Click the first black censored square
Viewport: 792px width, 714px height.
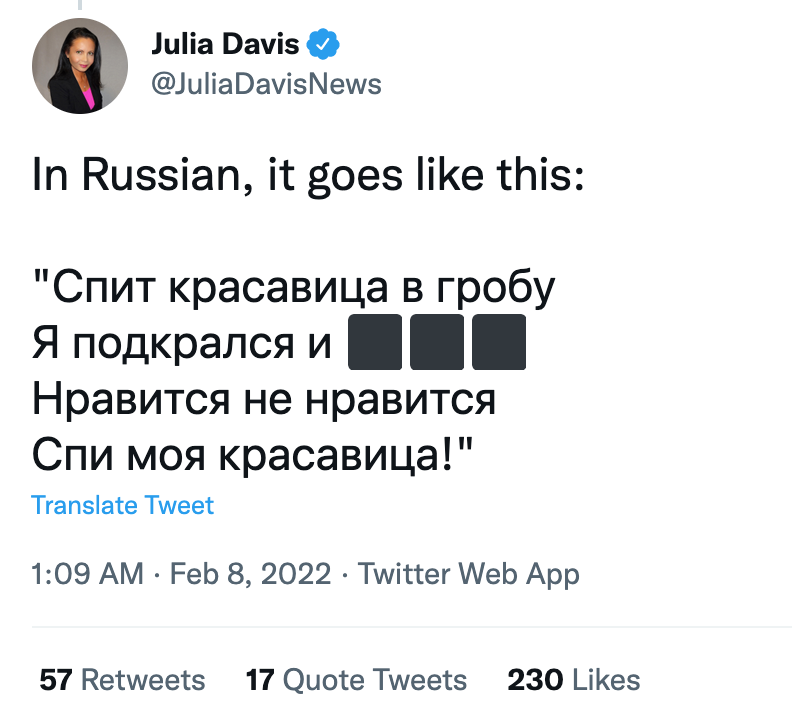click(x=374, y=343)
